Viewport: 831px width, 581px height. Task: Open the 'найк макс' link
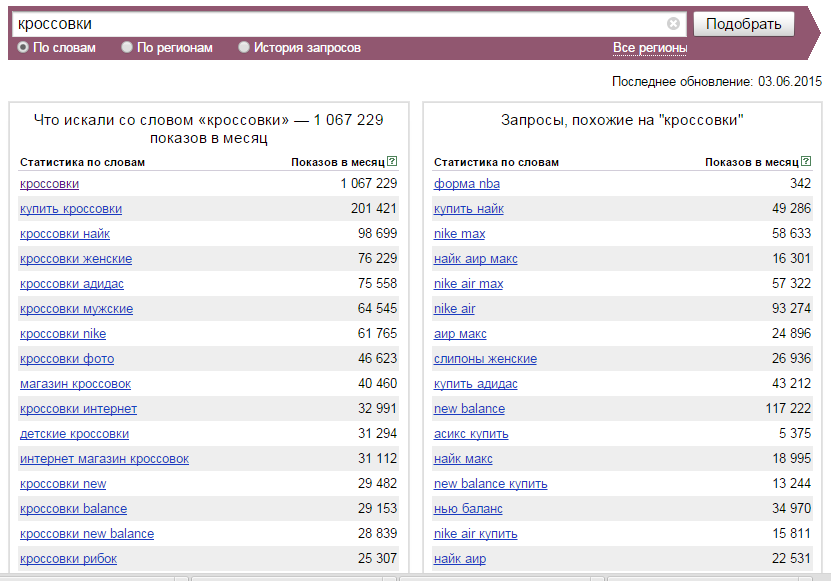(463, 459)
